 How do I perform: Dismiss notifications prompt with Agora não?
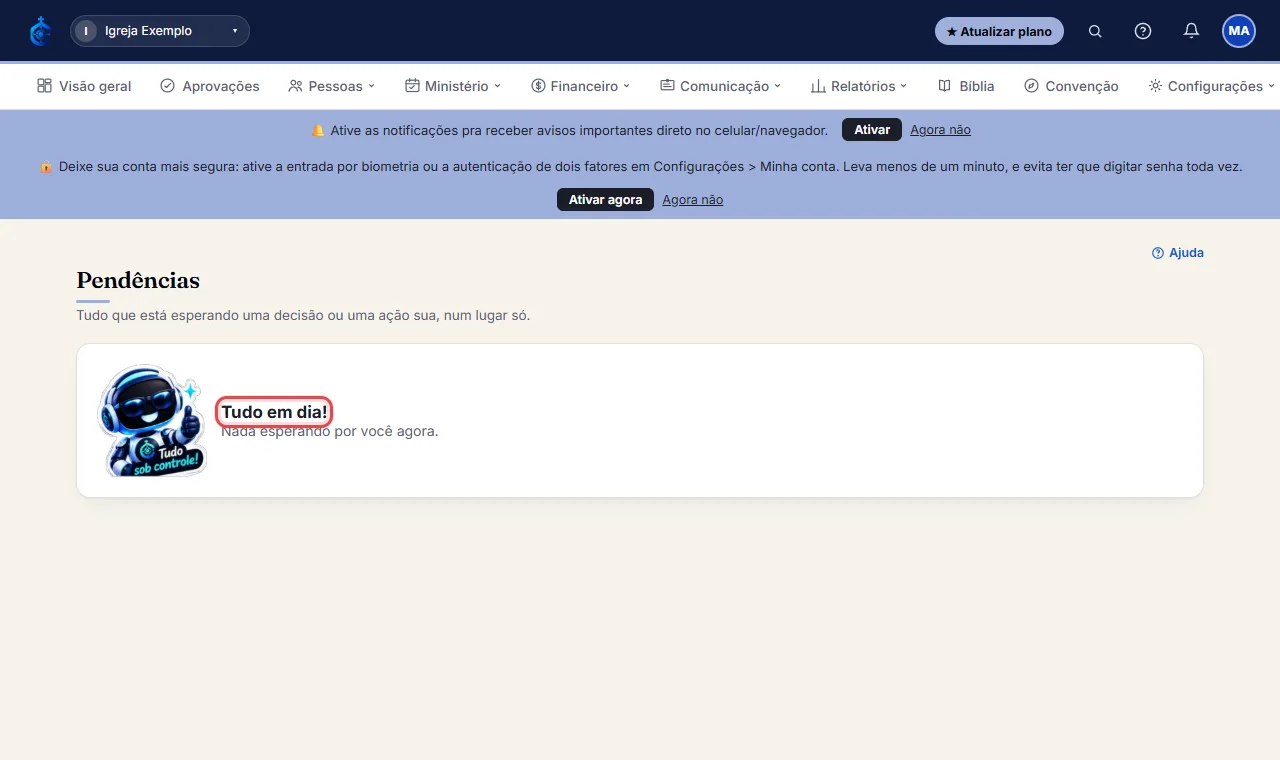pos(940,130)
